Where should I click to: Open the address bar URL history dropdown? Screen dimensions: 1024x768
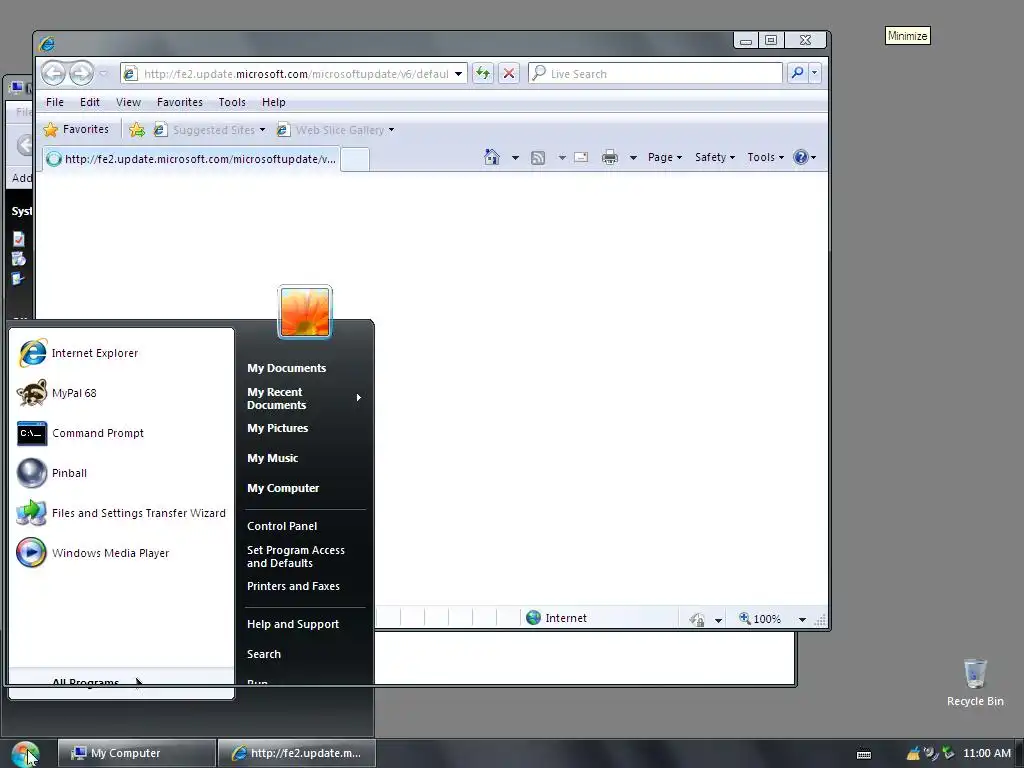tap(458, 74)
